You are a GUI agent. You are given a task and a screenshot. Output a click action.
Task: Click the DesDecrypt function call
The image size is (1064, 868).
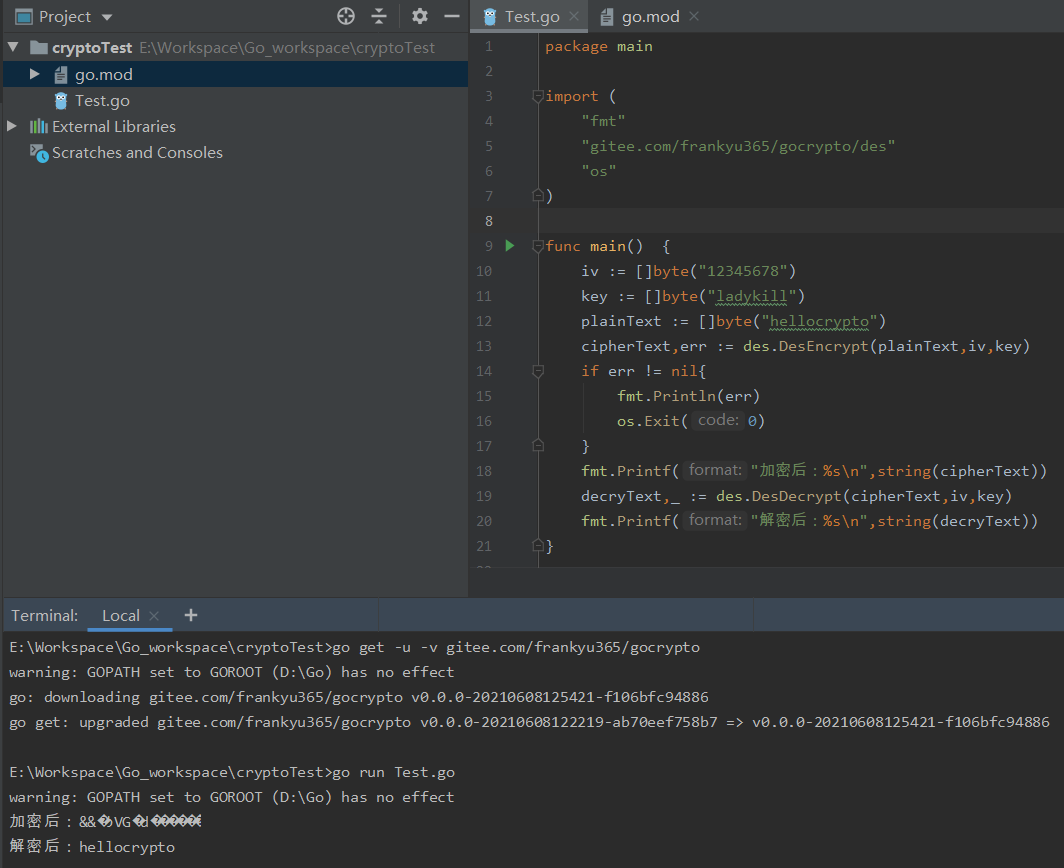(x=796, y=497)
